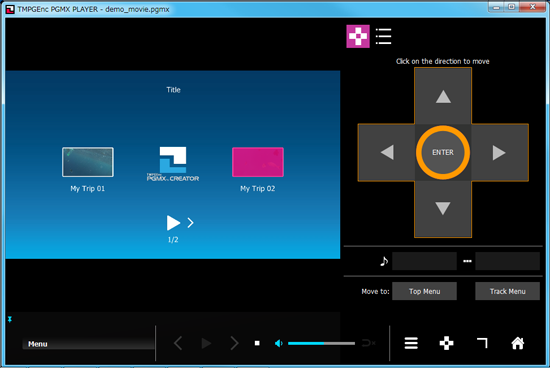This screenshot has height=368, width=550.
Task: Click the subtitle dots icon
Action: coord(467,261)
